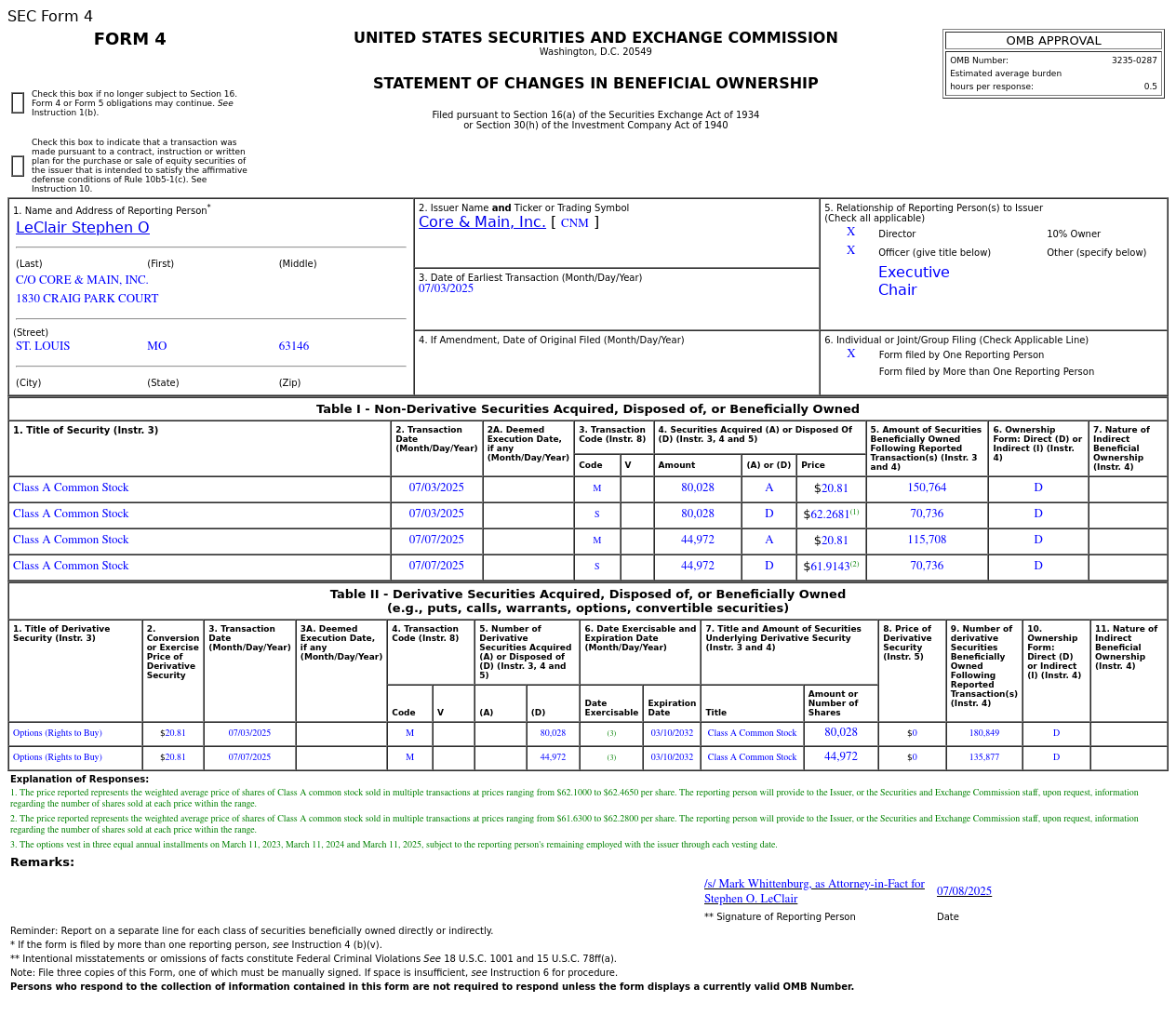Check the 'no longer subject to Section 16' box
Viewport: 1176px width, 1015px height.
click(18, 103)
